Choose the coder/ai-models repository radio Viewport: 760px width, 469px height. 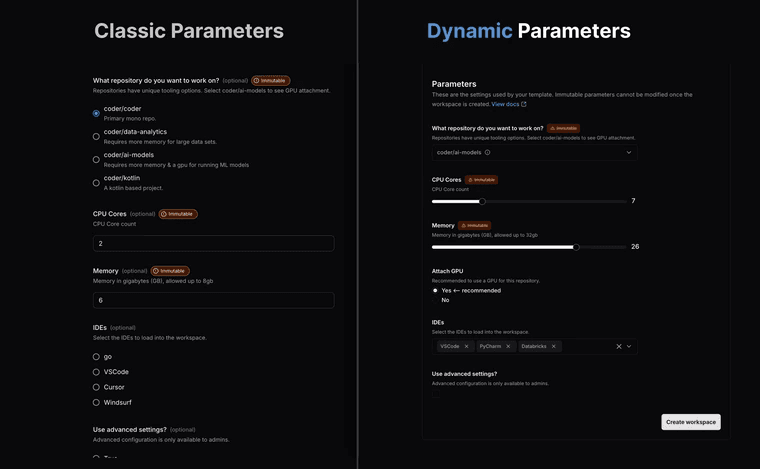pyautogui.click(x=96, y=160)
